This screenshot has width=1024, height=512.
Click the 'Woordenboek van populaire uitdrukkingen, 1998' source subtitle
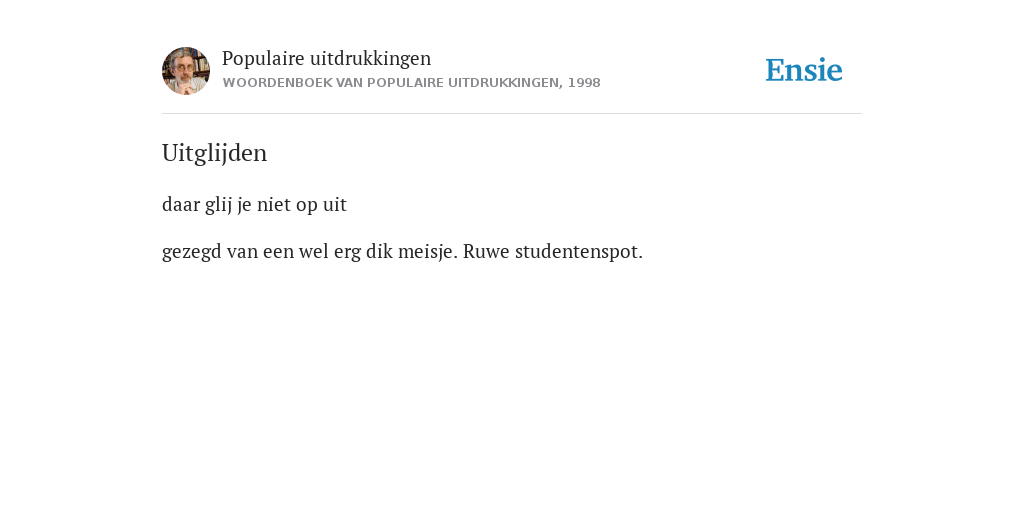coord(411,83)
